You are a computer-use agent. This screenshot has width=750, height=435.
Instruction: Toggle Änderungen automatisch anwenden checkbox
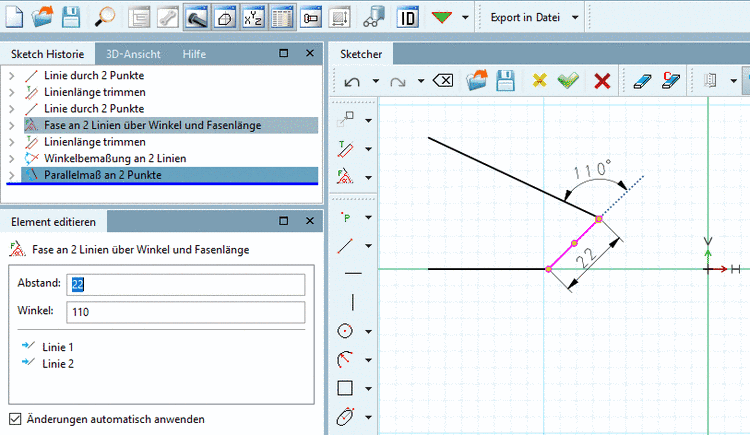[x=15, y=419]
